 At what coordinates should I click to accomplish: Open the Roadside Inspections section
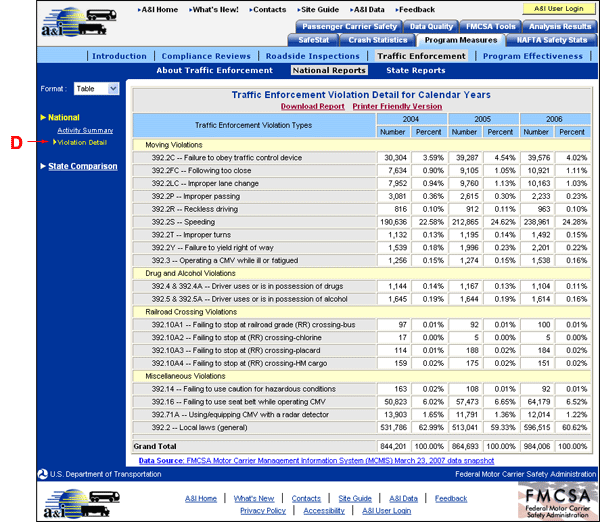tap(313, 56)
